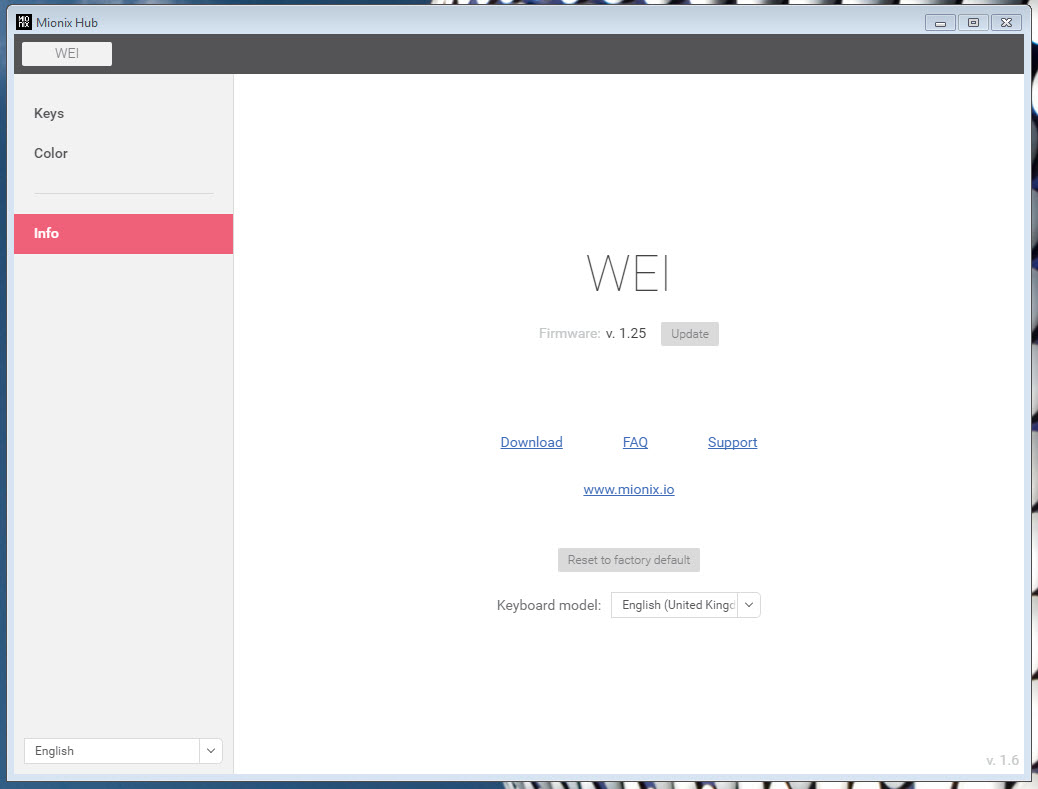The height and width of the screenshot is (789, 1038).
Task: Open the Download link
Action: (532, 442)
